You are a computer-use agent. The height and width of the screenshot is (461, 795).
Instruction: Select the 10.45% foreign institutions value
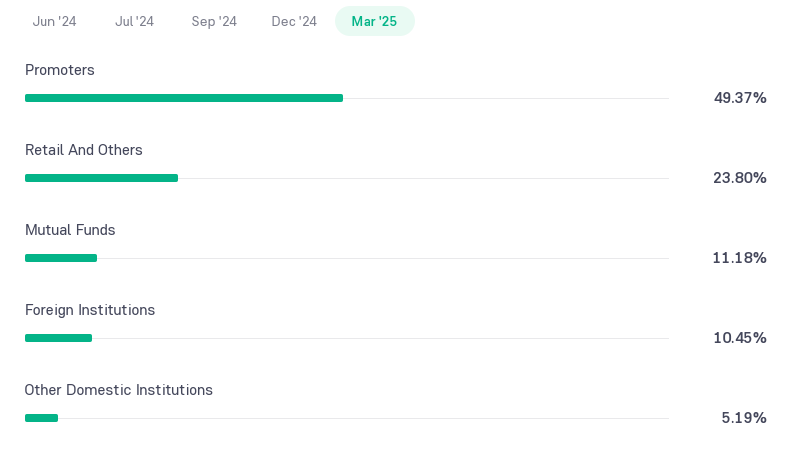pyautogui.click(x=740, y=338)
